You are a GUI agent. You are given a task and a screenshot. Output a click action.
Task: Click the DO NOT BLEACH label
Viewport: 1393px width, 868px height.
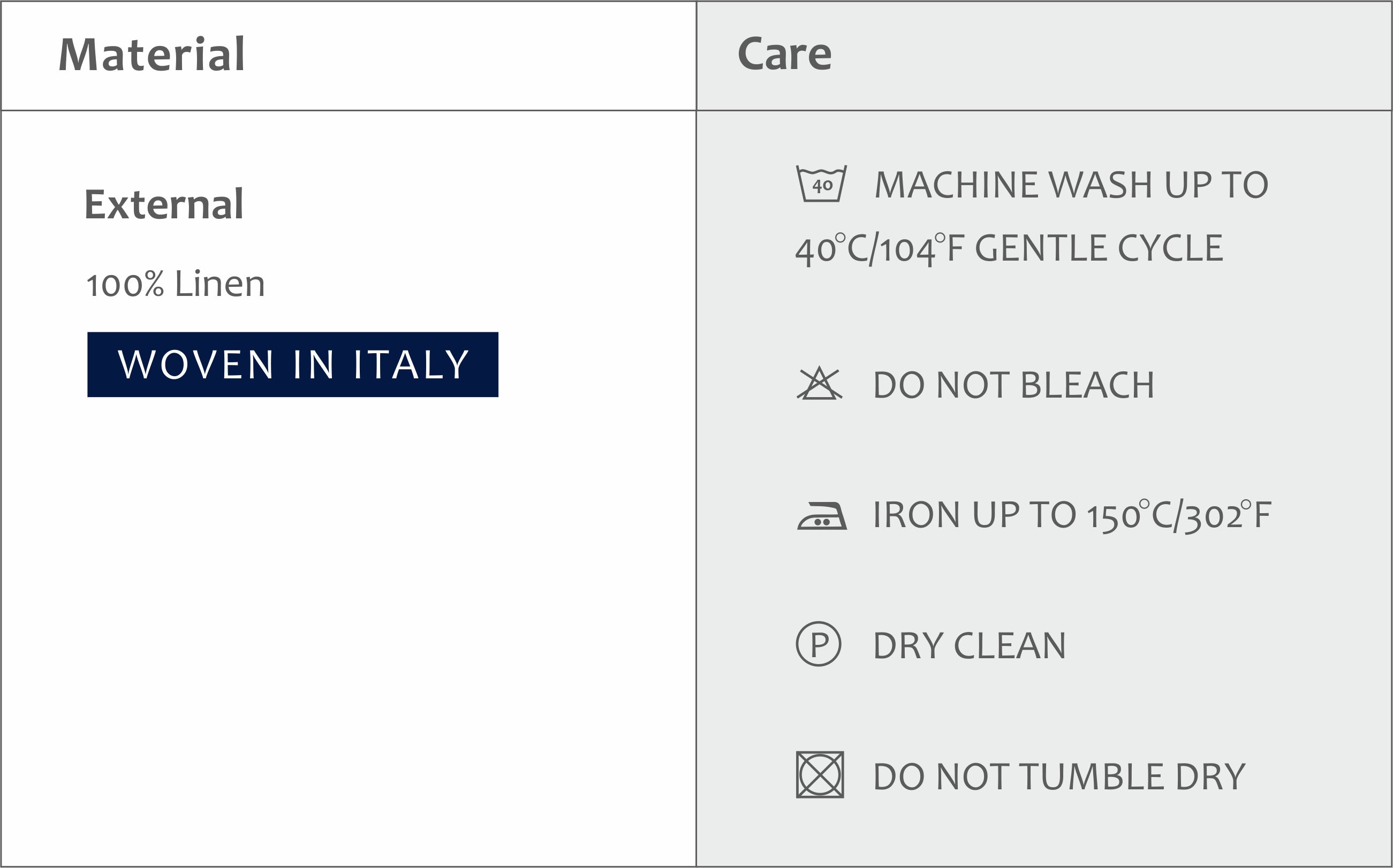[x=1013, y=385]
